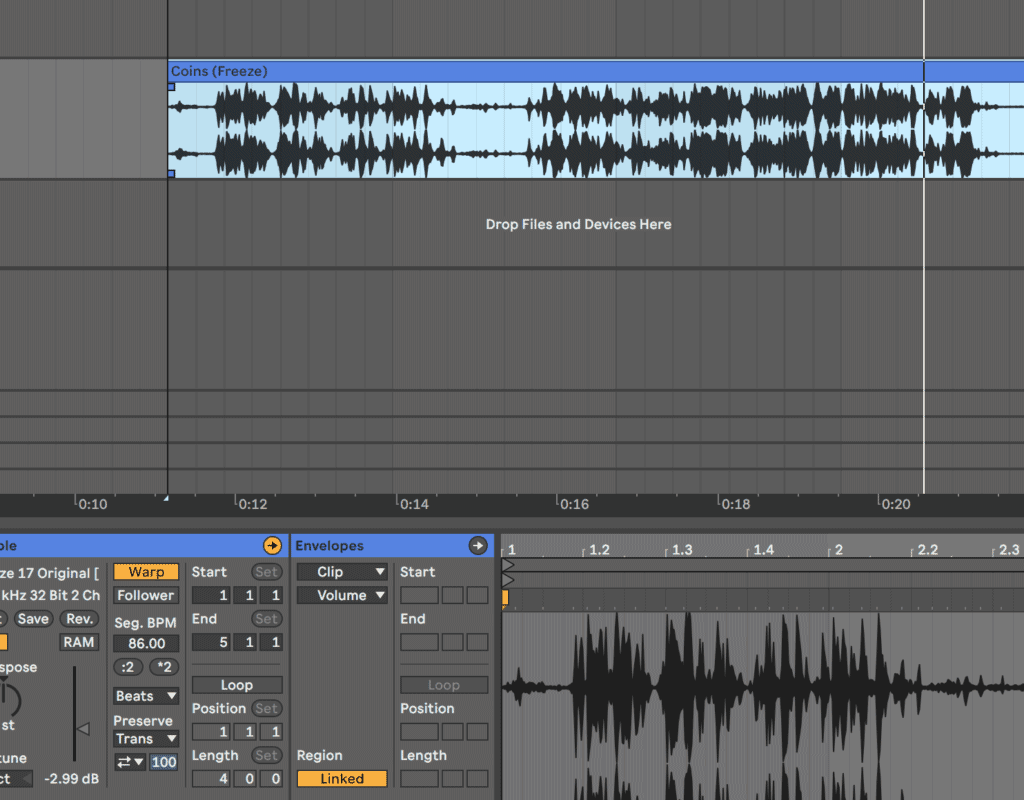Toggle the Warp switch off
1024x800 pixels.
point(146,572)
